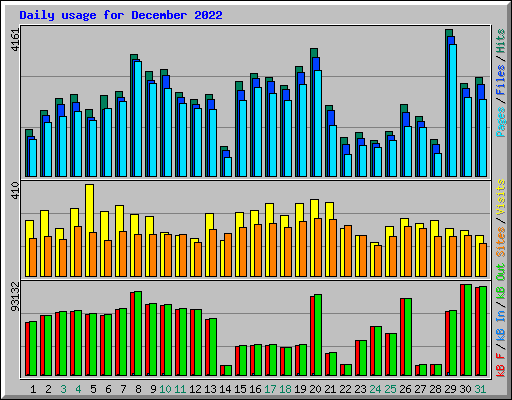Click the orange 'Sites' legend label
The image size is (512, 400).
[x=500, y=242]
